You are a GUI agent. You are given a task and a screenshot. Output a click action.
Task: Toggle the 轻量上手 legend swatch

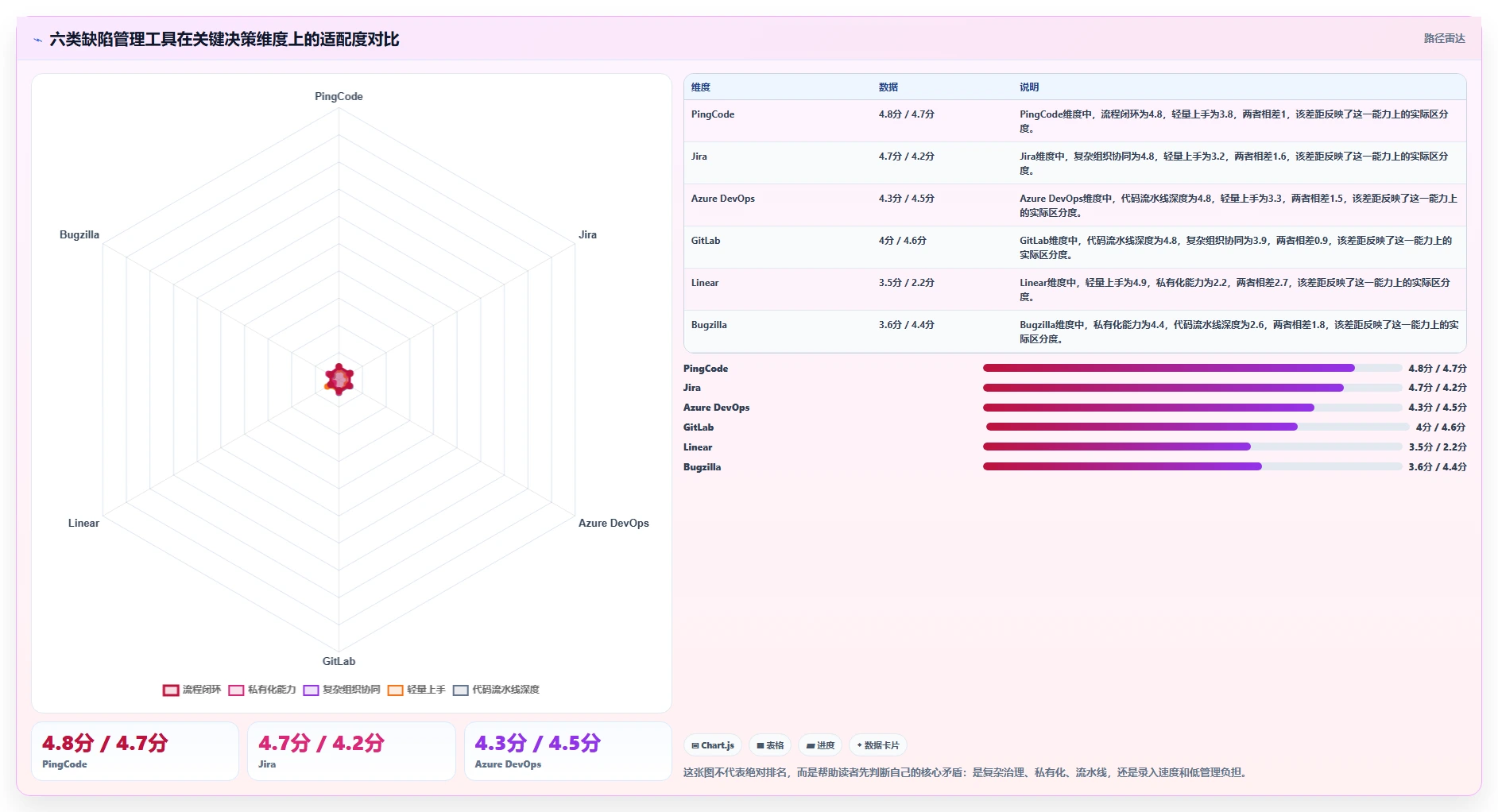[395, 690]
